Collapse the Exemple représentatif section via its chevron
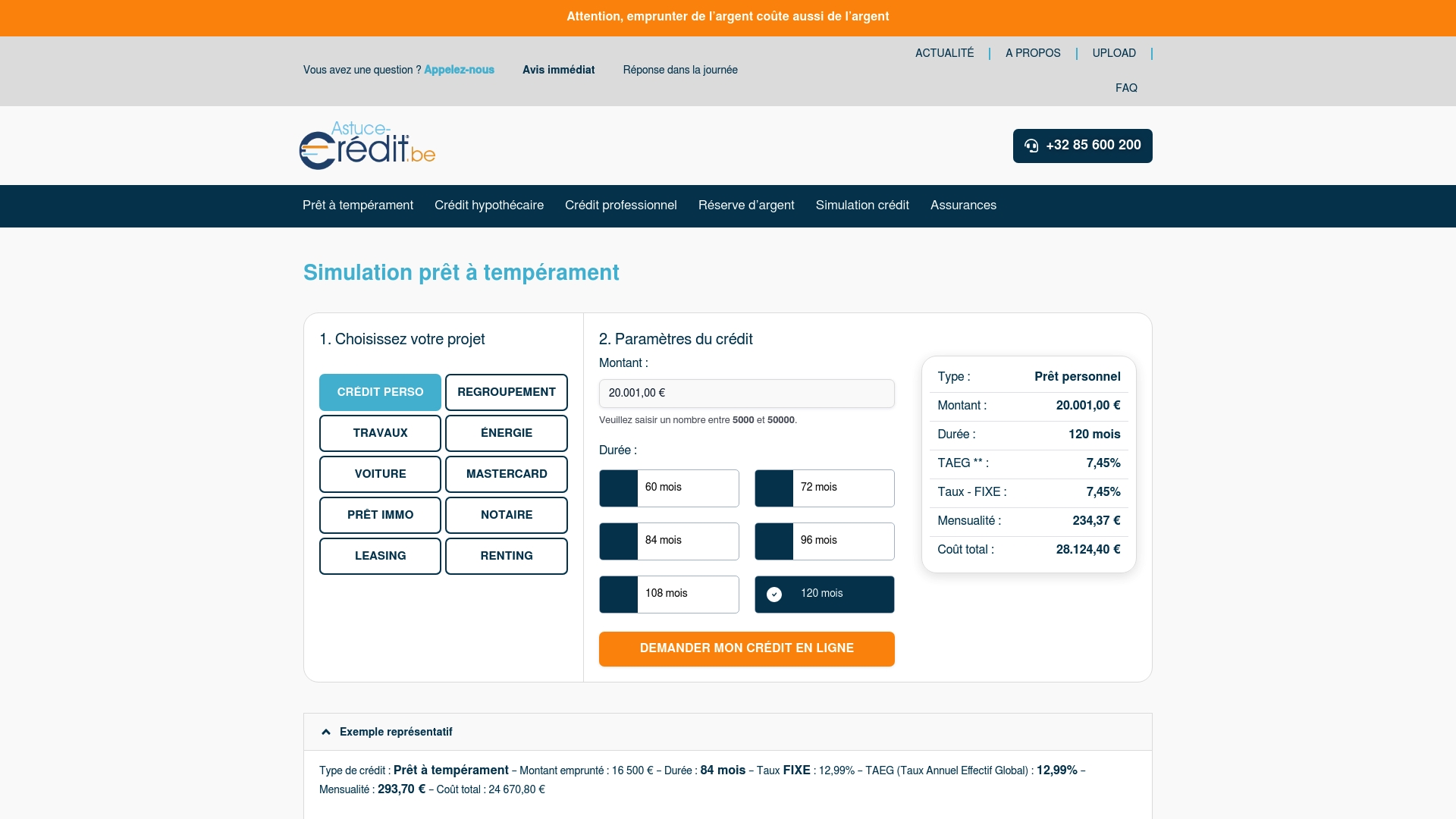This screenshot has height=819, width=1456. click(325, 731)
